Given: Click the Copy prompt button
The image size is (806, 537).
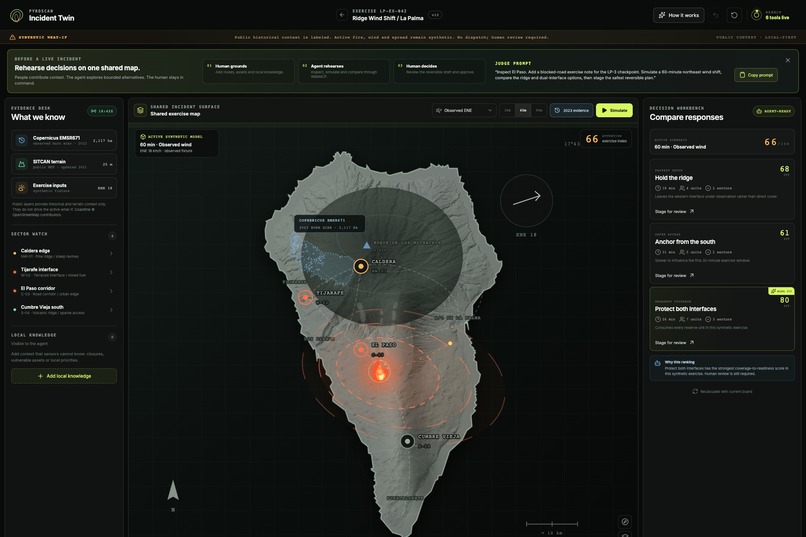Looking at the screenshot, I should pyautogui.click(x=756, y=75).
